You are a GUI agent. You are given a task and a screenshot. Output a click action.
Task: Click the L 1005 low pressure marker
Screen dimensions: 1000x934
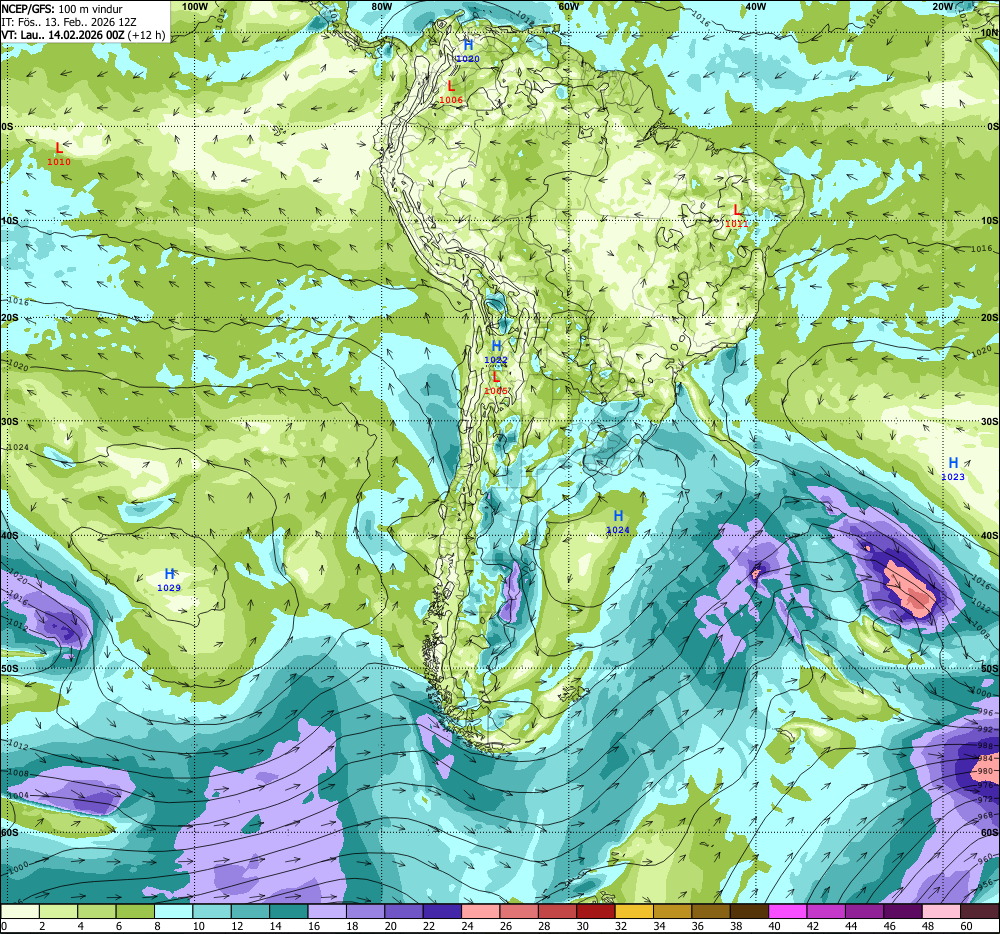point(496,383)
